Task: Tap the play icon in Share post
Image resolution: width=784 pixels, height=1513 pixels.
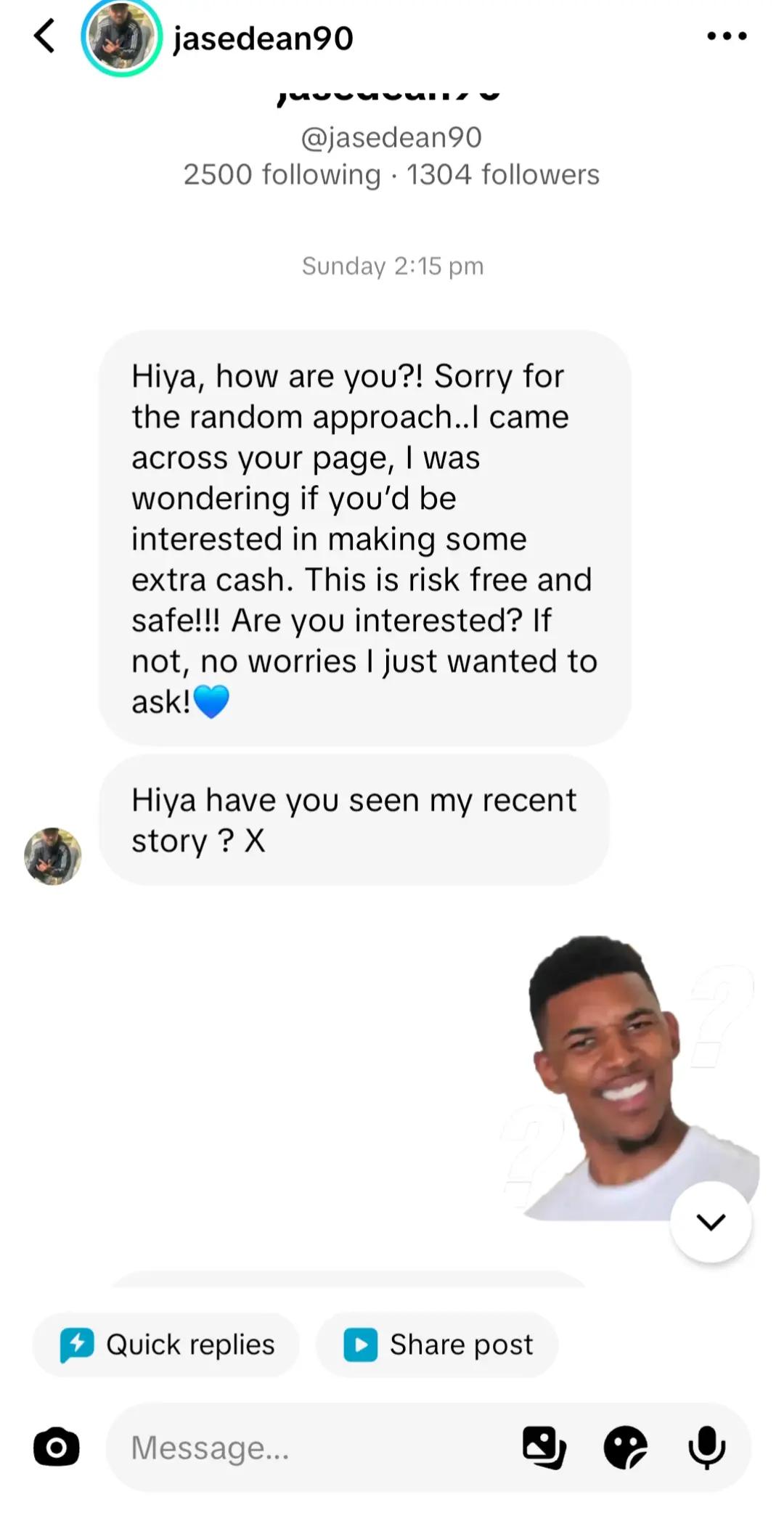Action: pos(361,1345)
